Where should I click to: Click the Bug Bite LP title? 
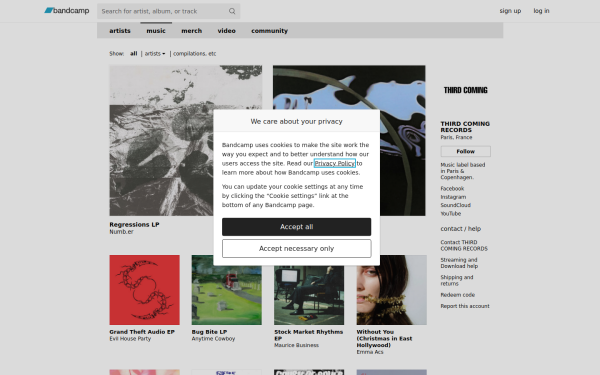[209, 332]
